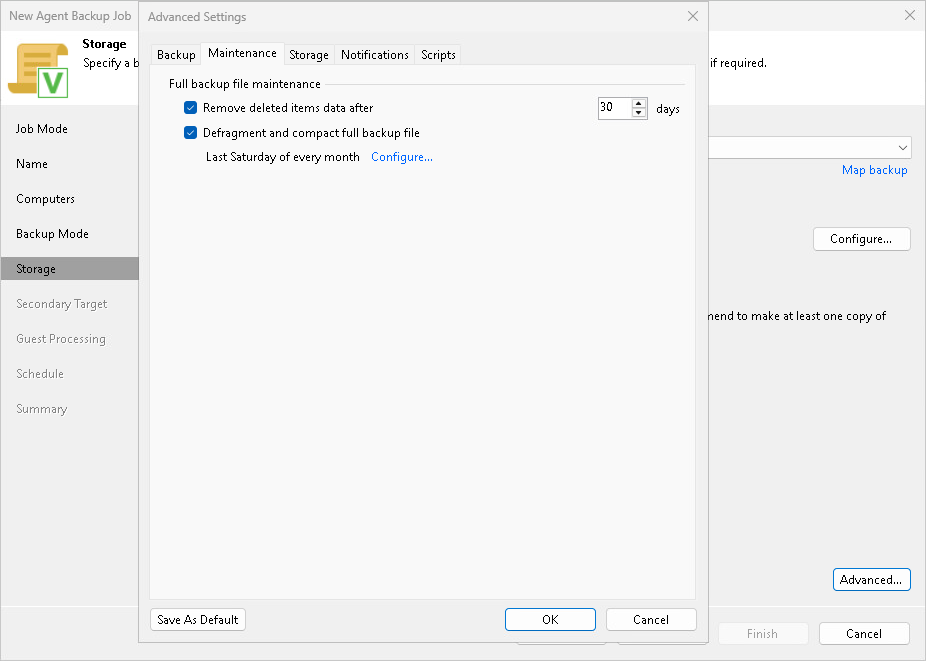
Task: Open the Scripts tab
Action: coord(438,54)
